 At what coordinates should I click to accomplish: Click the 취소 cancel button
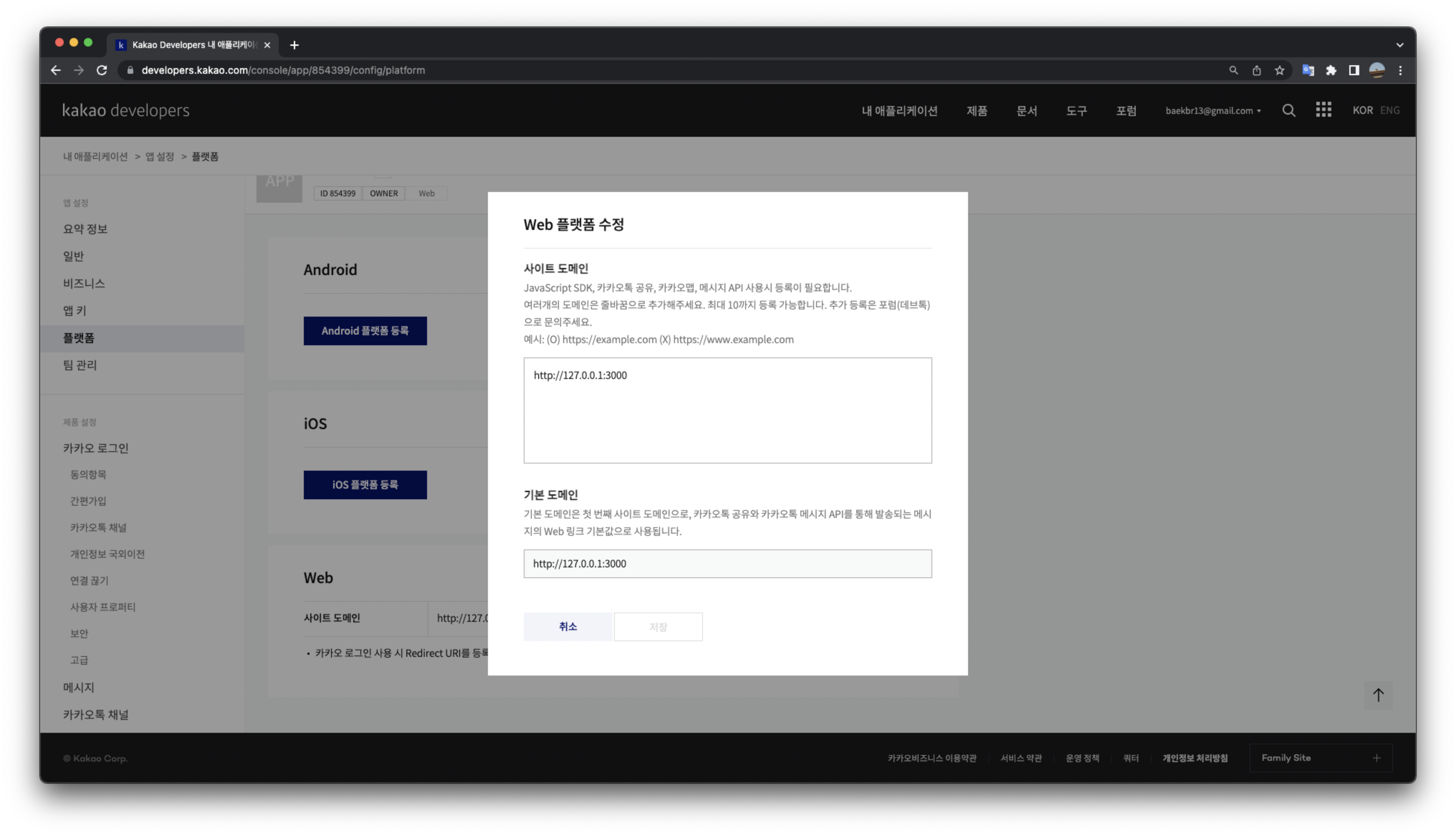(x=568, y=626)
